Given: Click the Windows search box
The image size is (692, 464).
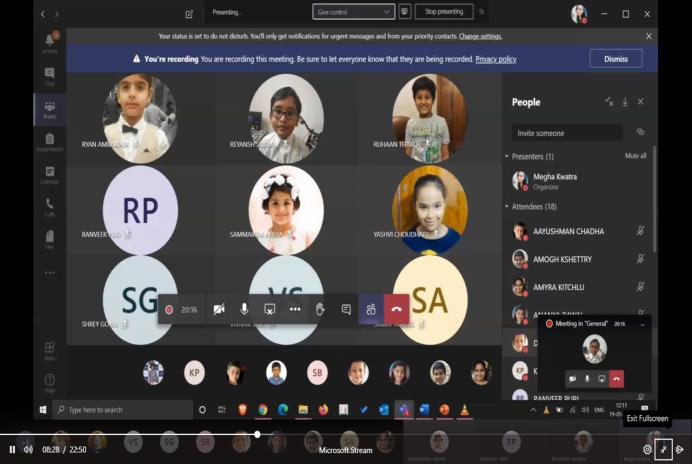Looking at the screenshot, I should (123, 410).
